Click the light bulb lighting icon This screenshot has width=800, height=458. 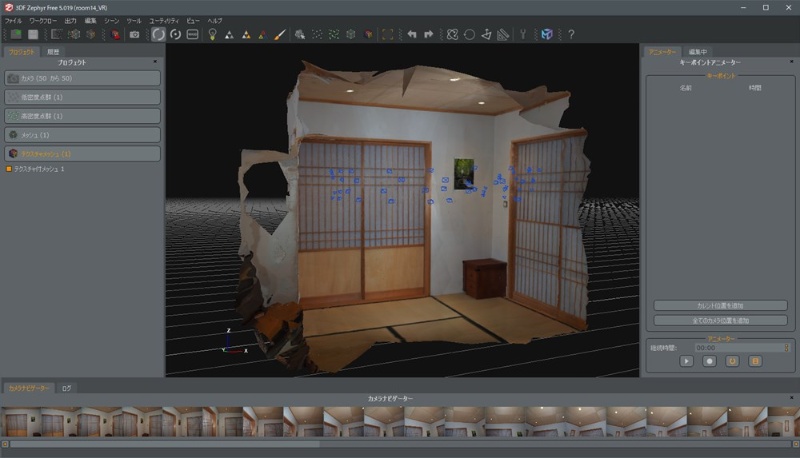click(212, 34)
